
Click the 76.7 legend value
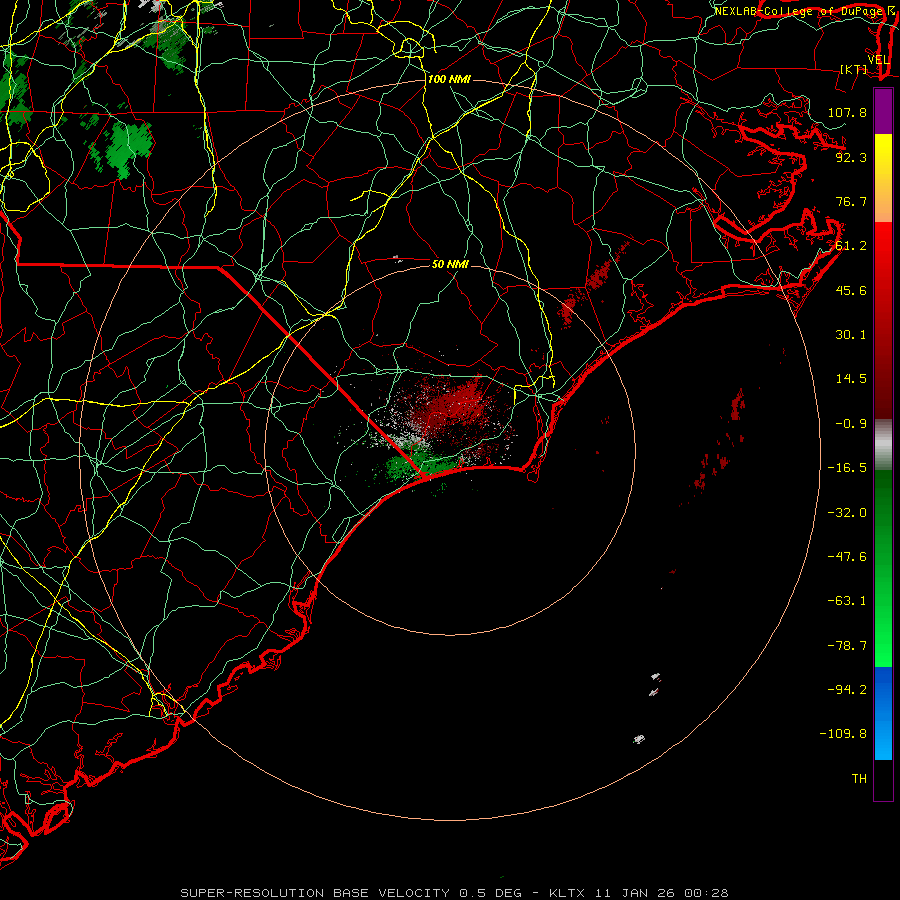point(851,201)
